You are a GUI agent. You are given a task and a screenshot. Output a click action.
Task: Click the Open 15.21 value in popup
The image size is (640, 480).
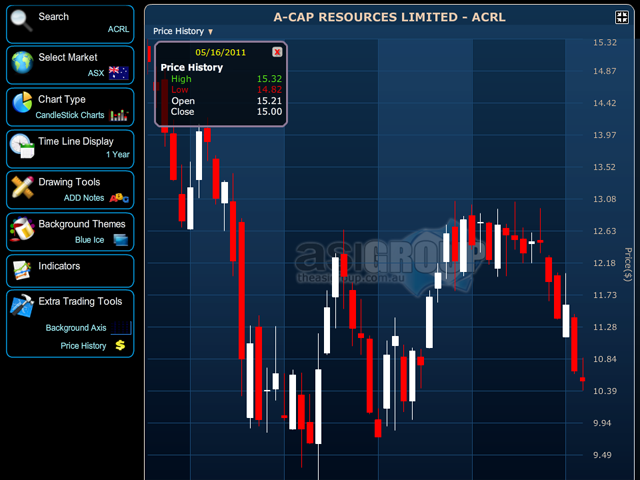coord(269,101)
